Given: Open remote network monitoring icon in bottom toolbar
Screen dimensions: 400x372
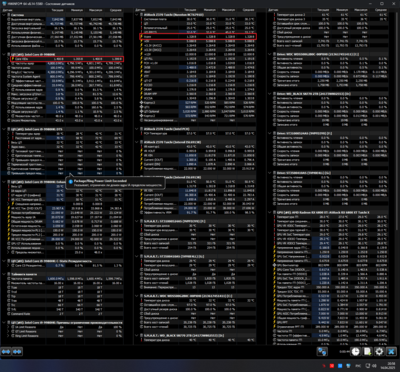Looking at the screenshot, I should click(x=322, y=351).
